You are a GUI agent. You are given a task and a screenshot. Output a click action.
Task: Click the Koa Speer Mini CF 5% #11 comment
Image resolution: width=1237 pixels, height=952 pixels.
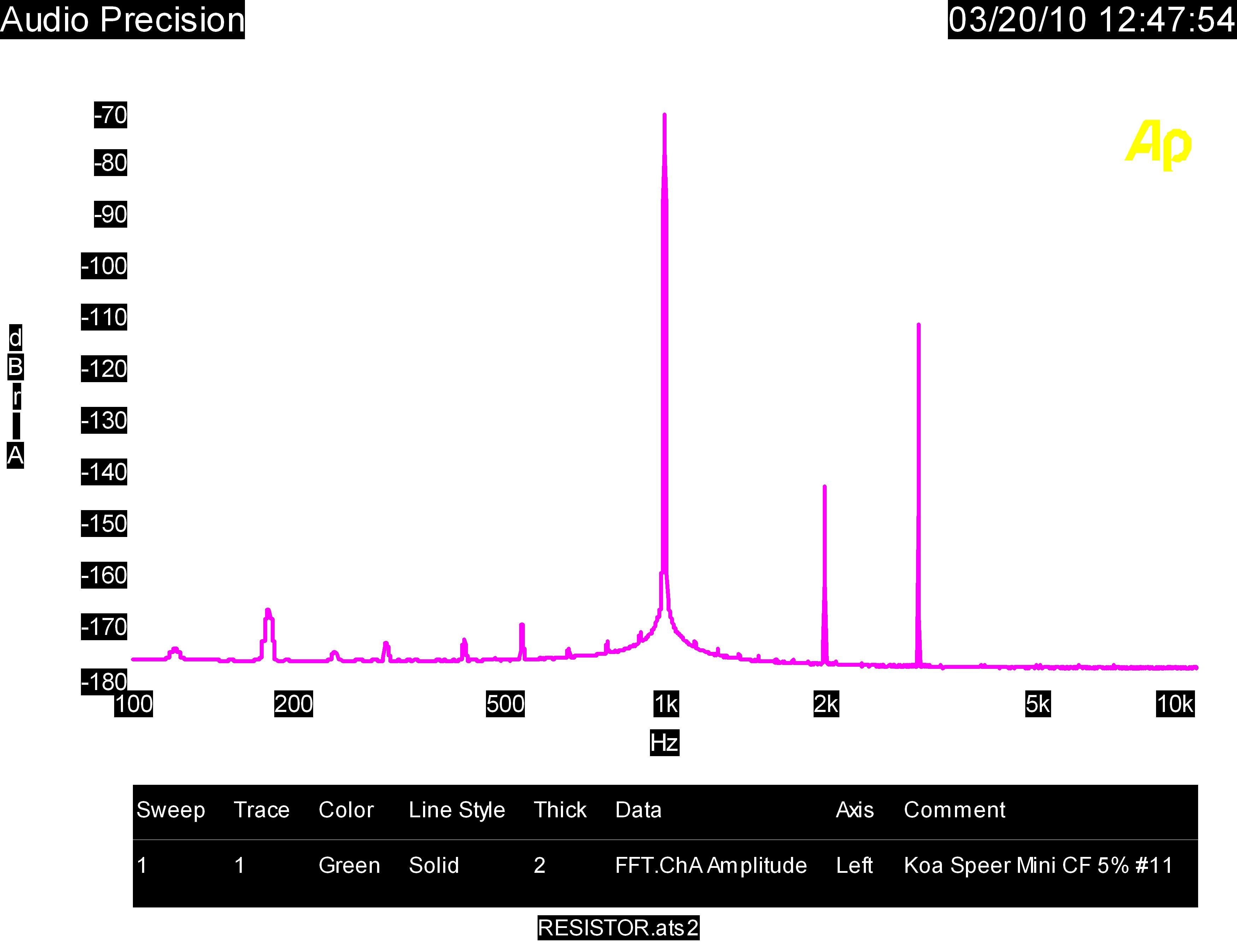1038,865
